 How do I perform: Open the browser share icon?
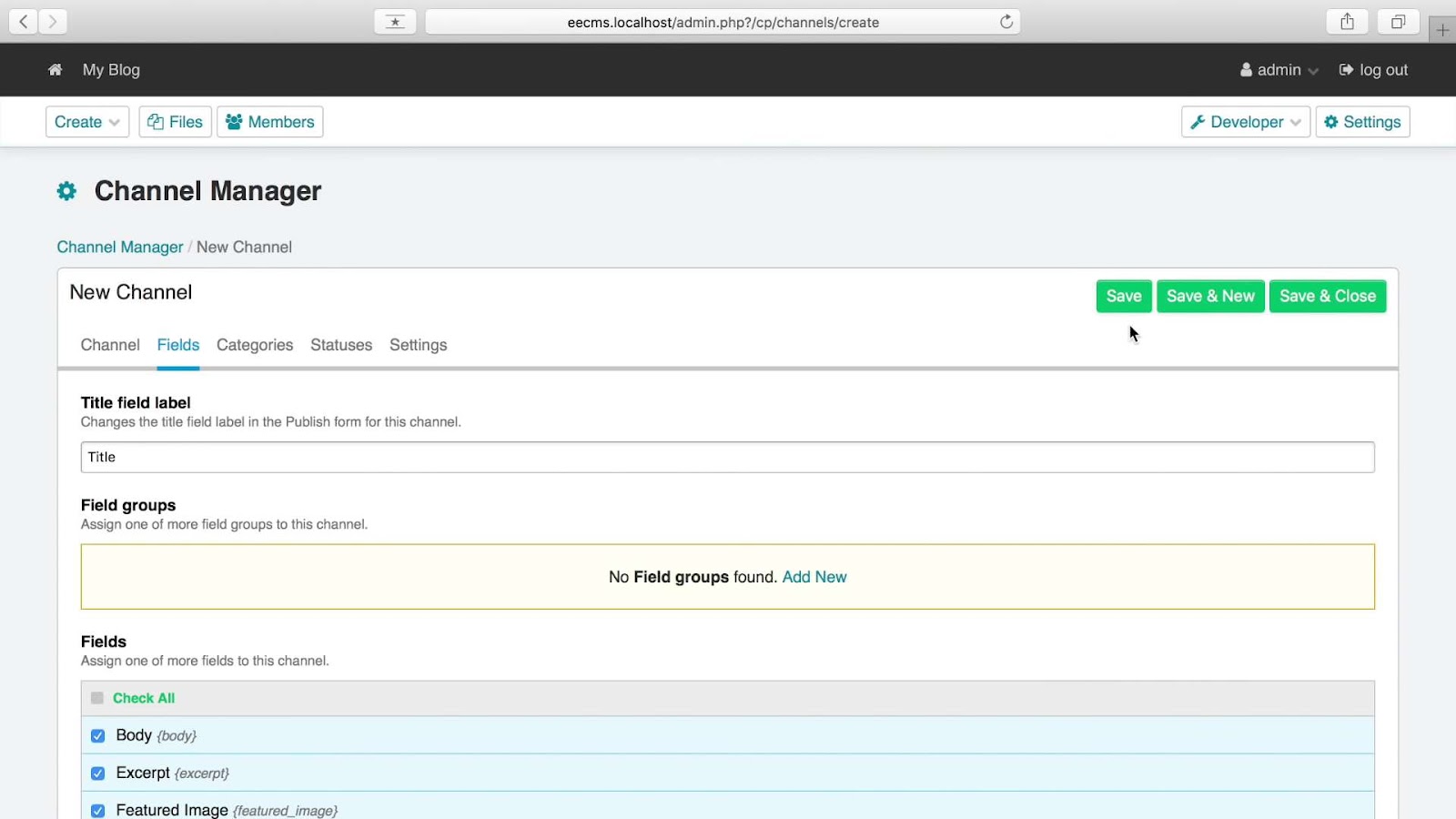click(x=1348, y=22)
